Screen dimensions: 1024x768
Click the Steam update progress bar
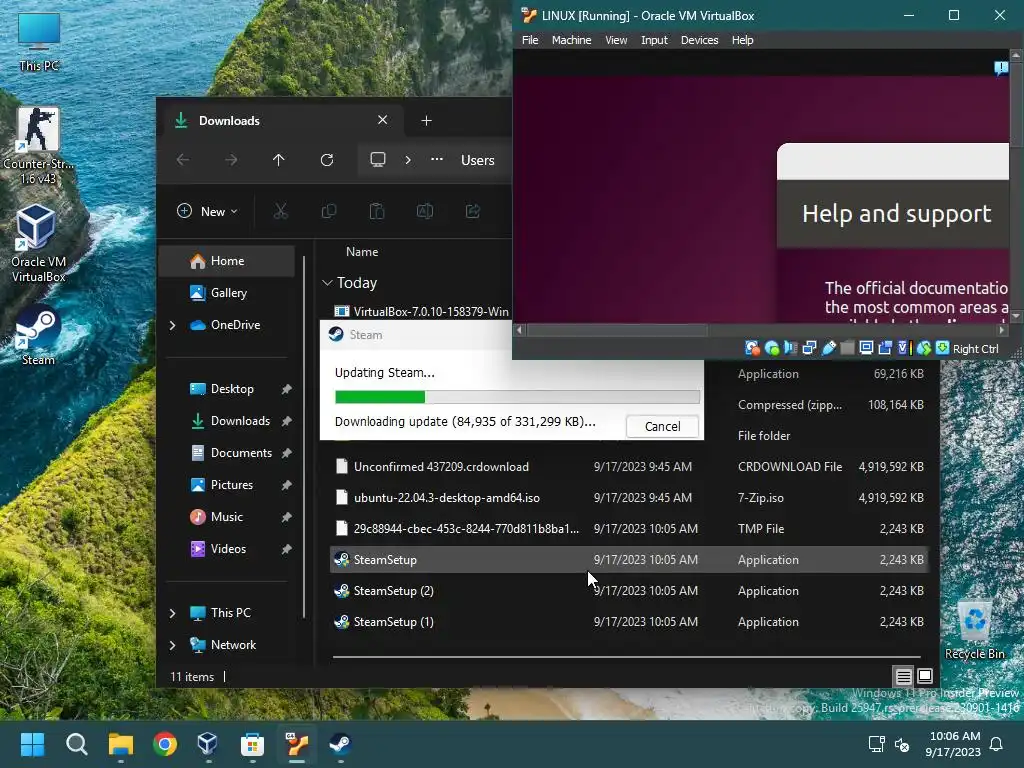coord(517,396)
